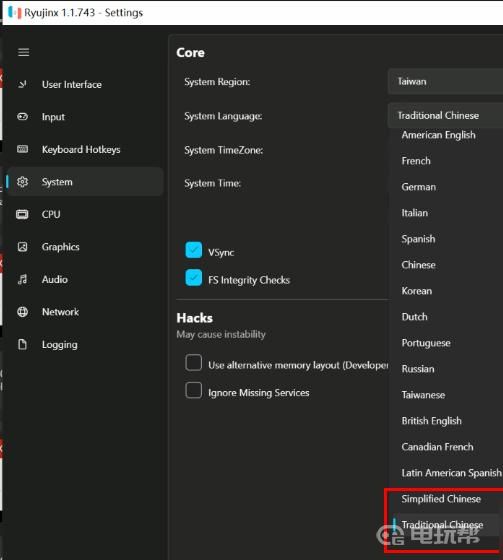Select German language option
503x560 pixels.
pos(418,187)
